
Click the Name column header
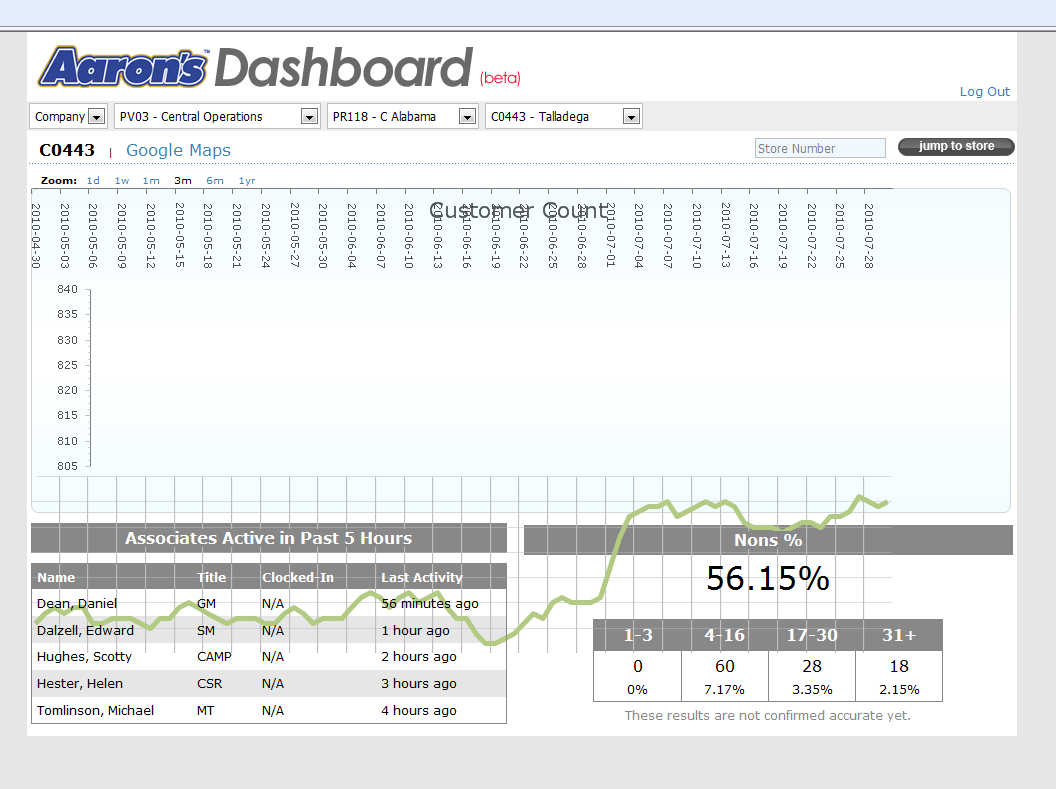pyautogui.click(x=56, y=577)
